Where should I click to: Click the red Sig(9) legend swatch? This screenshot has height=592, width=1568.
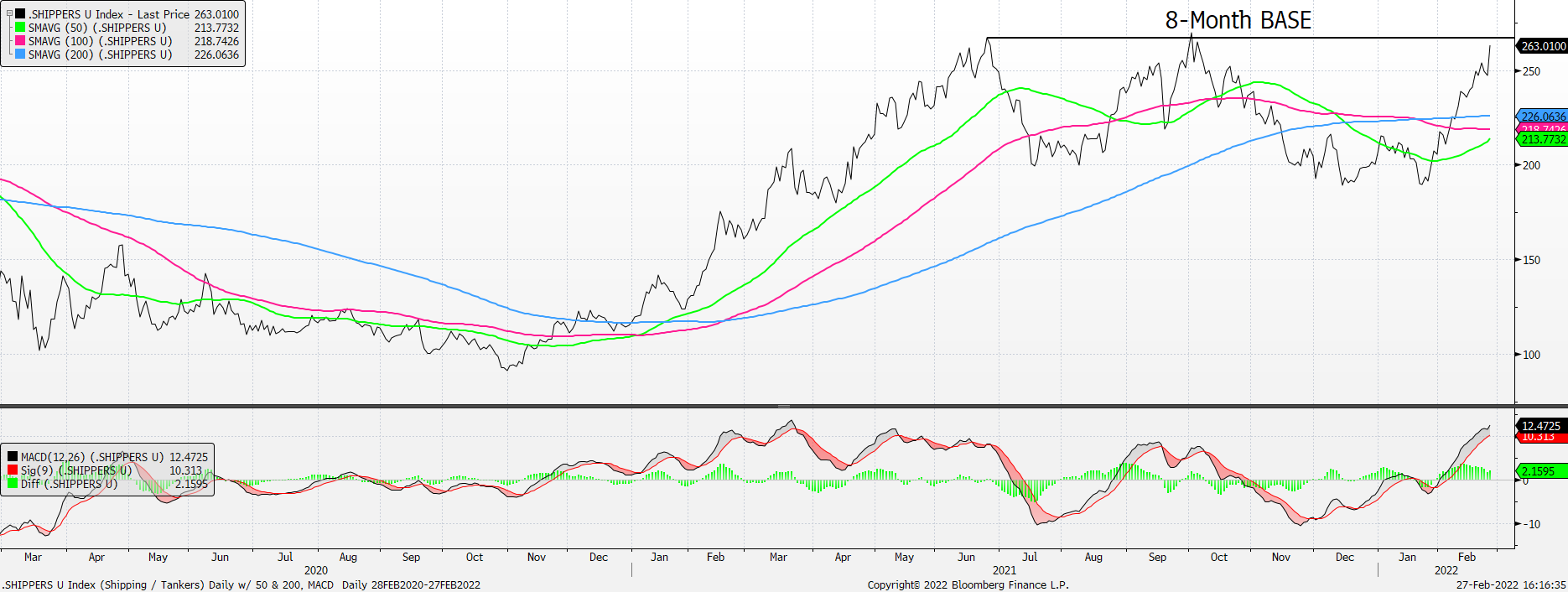[x=13, y=470]
